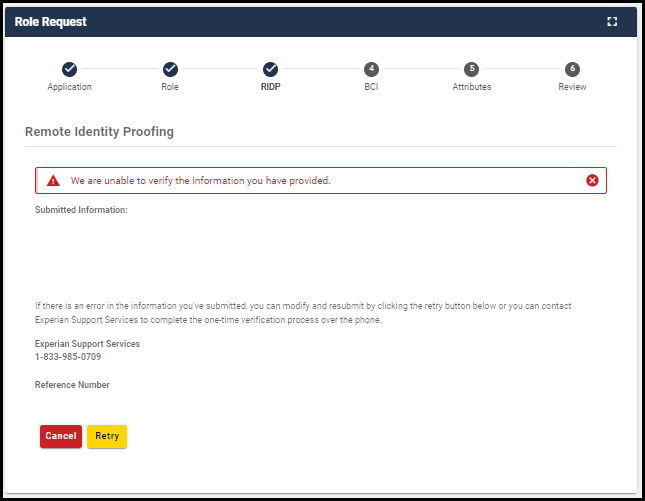Image resolution: width=645 pixels, height=501 pixels.
Task: Expand the Role Request dialog to fullscreen
Action: (612, 21)
